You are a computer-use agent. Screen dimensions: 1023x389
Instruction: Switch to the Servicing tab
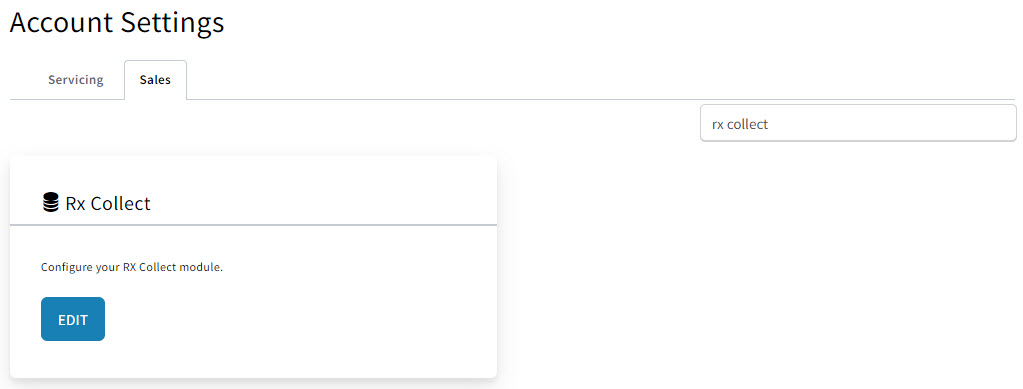coord(76,80)
